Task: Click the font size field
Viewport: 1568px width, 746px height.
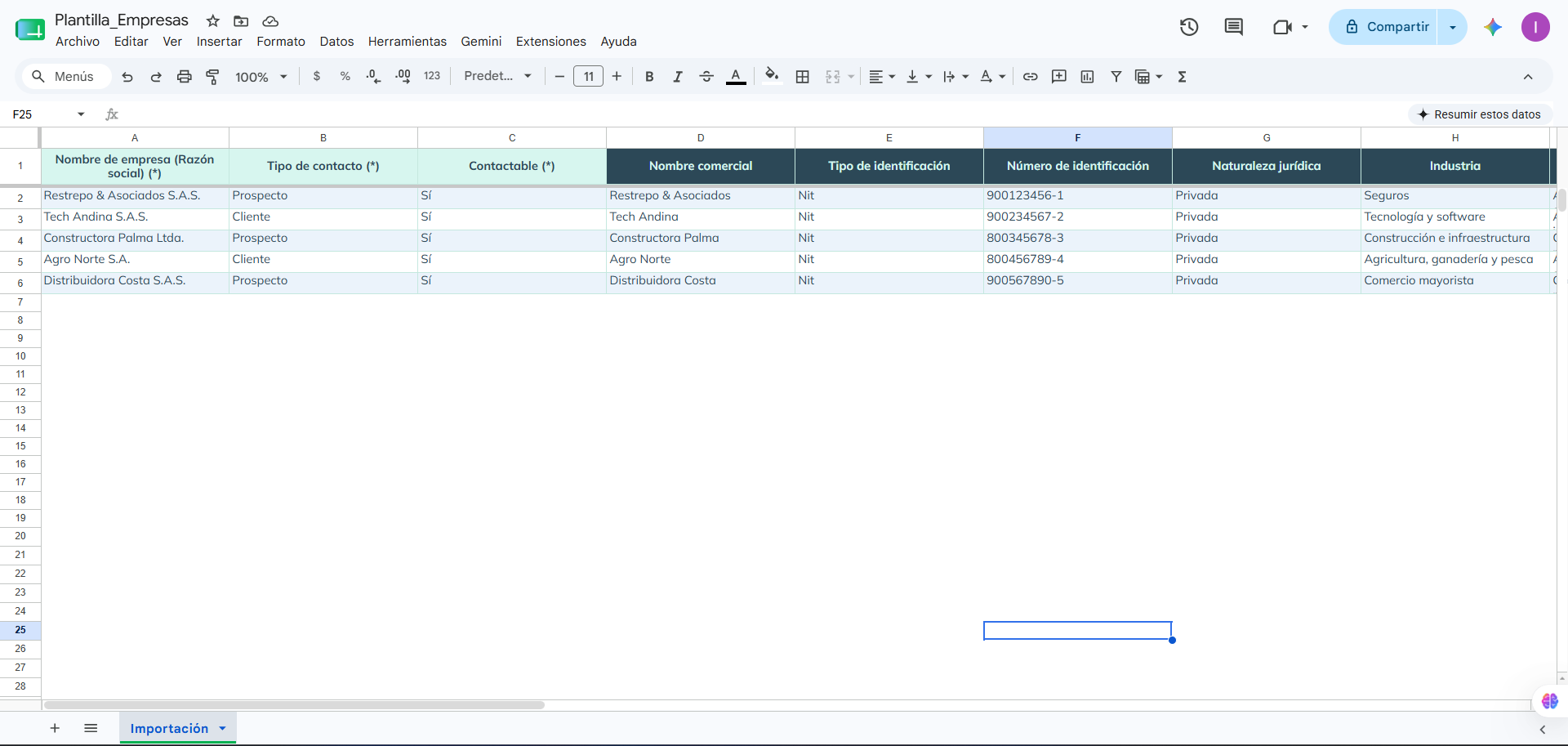Action: (x=588, y=77)
